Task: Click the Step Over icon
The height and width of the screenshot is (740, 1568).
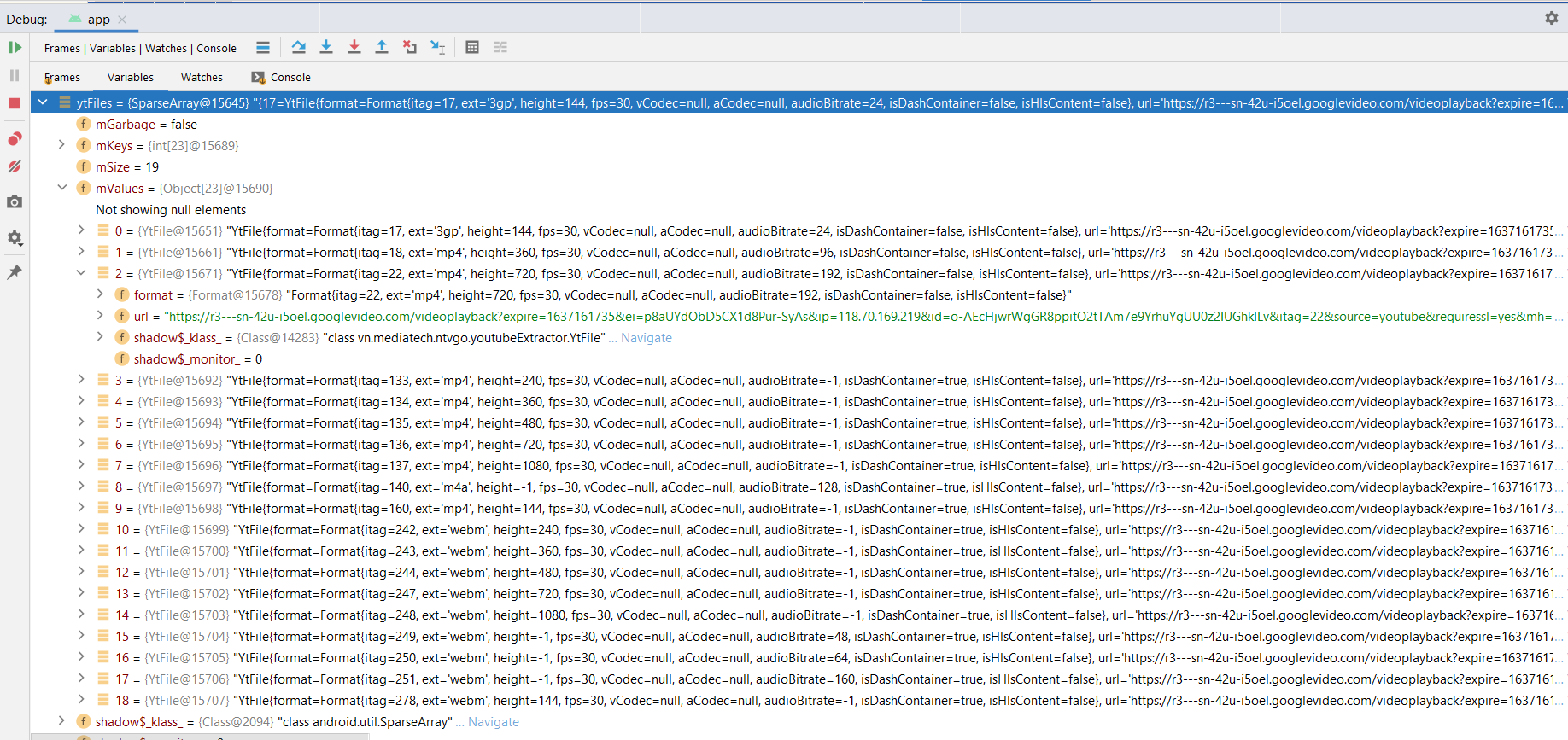Action: (298, 48)
